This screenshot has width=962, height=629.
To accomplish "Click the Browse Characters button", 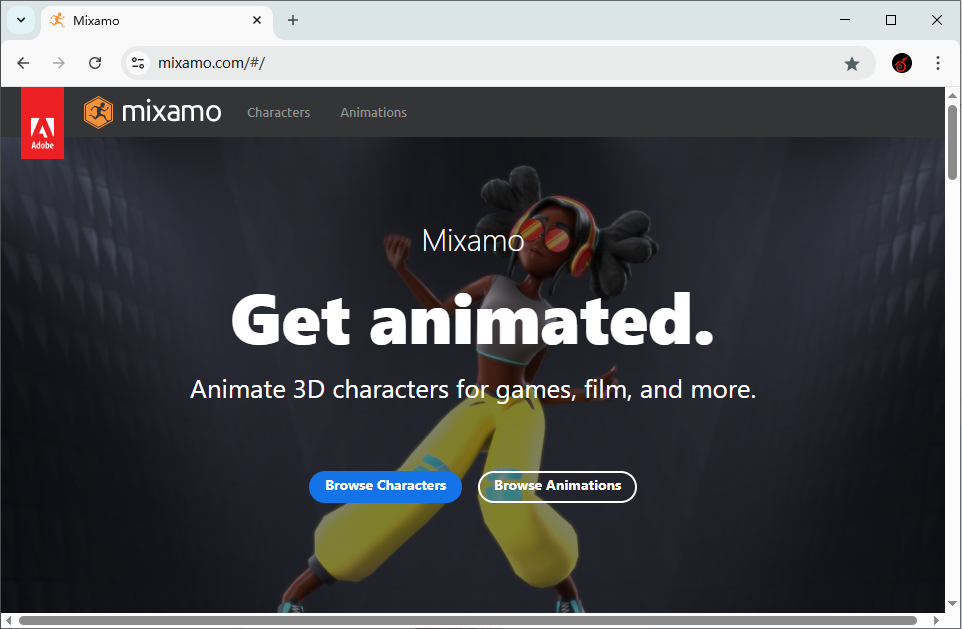I will point(385,486).
